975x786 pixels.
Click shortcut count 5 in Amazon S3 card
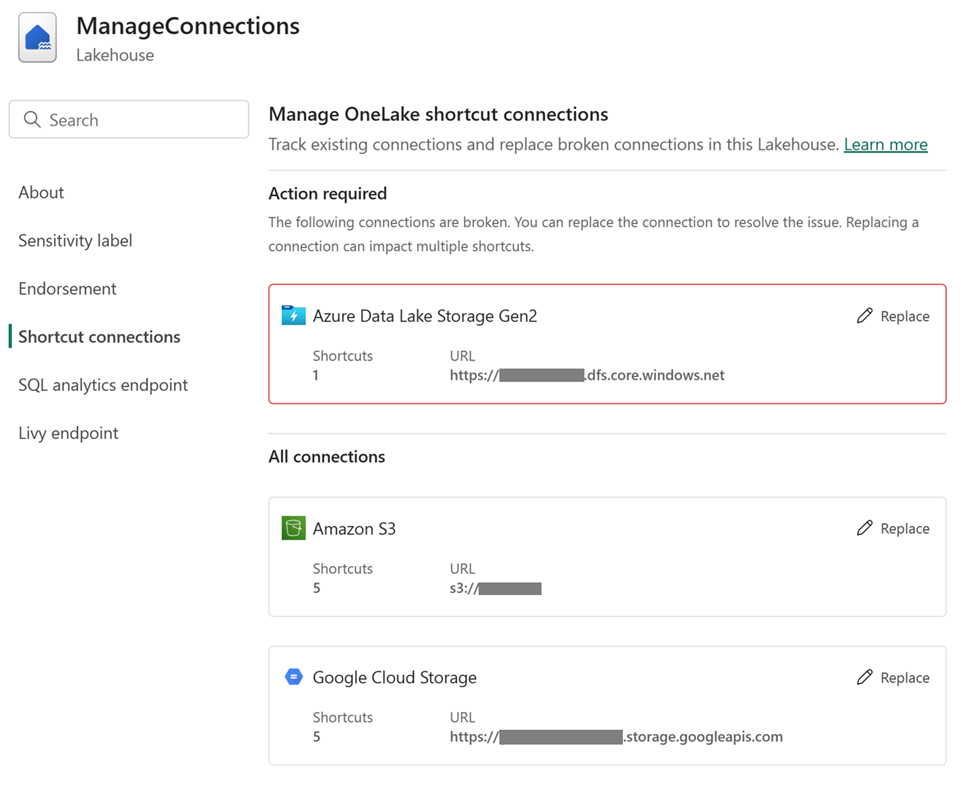317,588
